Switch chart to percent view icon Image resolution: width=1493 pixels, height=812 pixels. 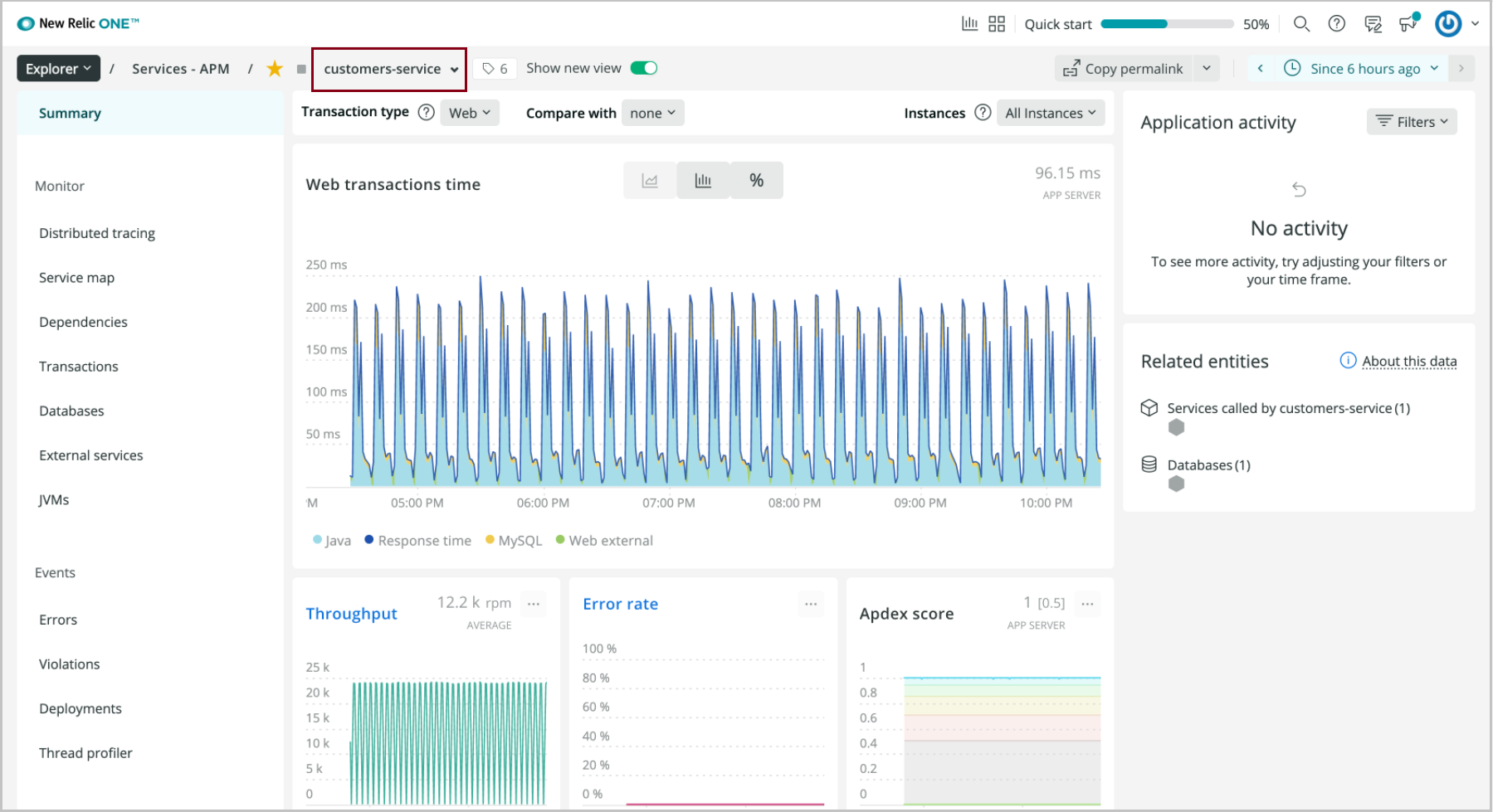[x=756, y=181]
